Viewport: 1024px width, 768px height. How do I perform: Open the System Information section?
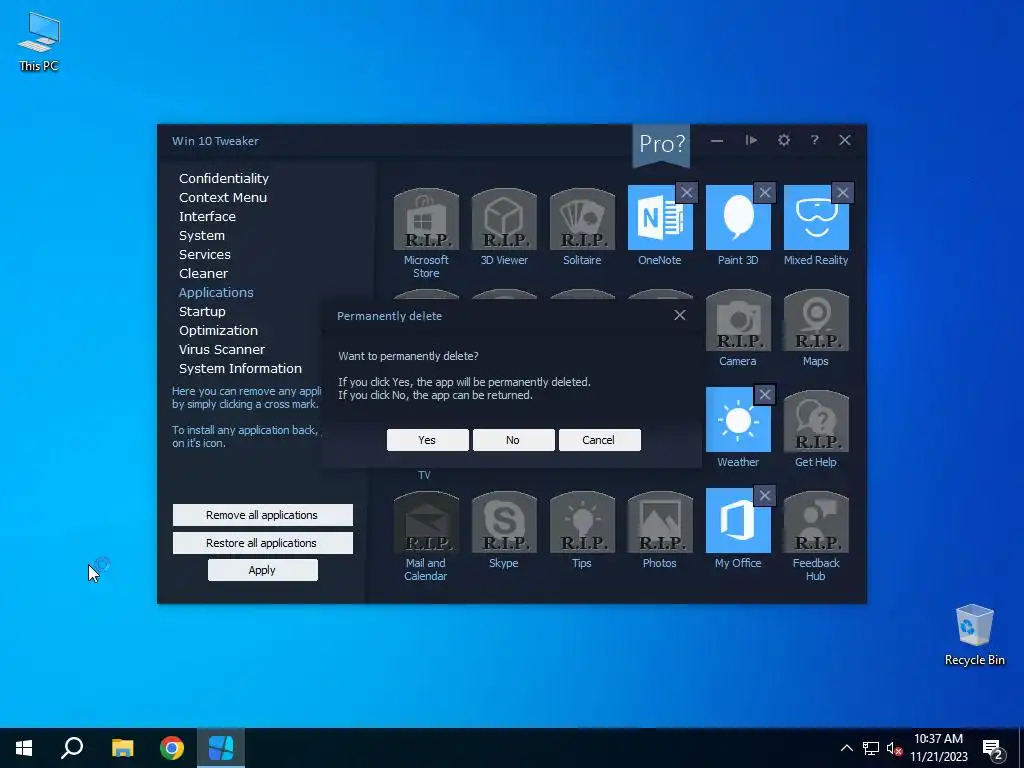(x=240, y=368)
